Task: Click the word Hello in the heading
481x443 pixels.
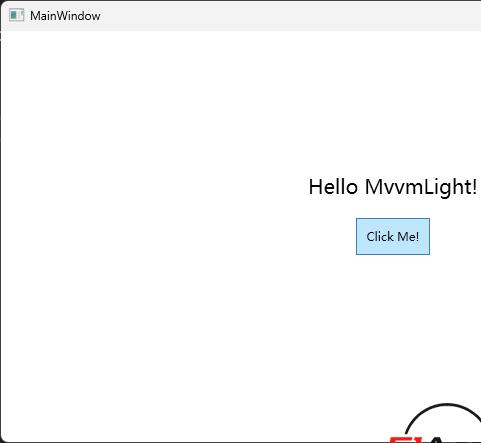Action: click(333, 187)
